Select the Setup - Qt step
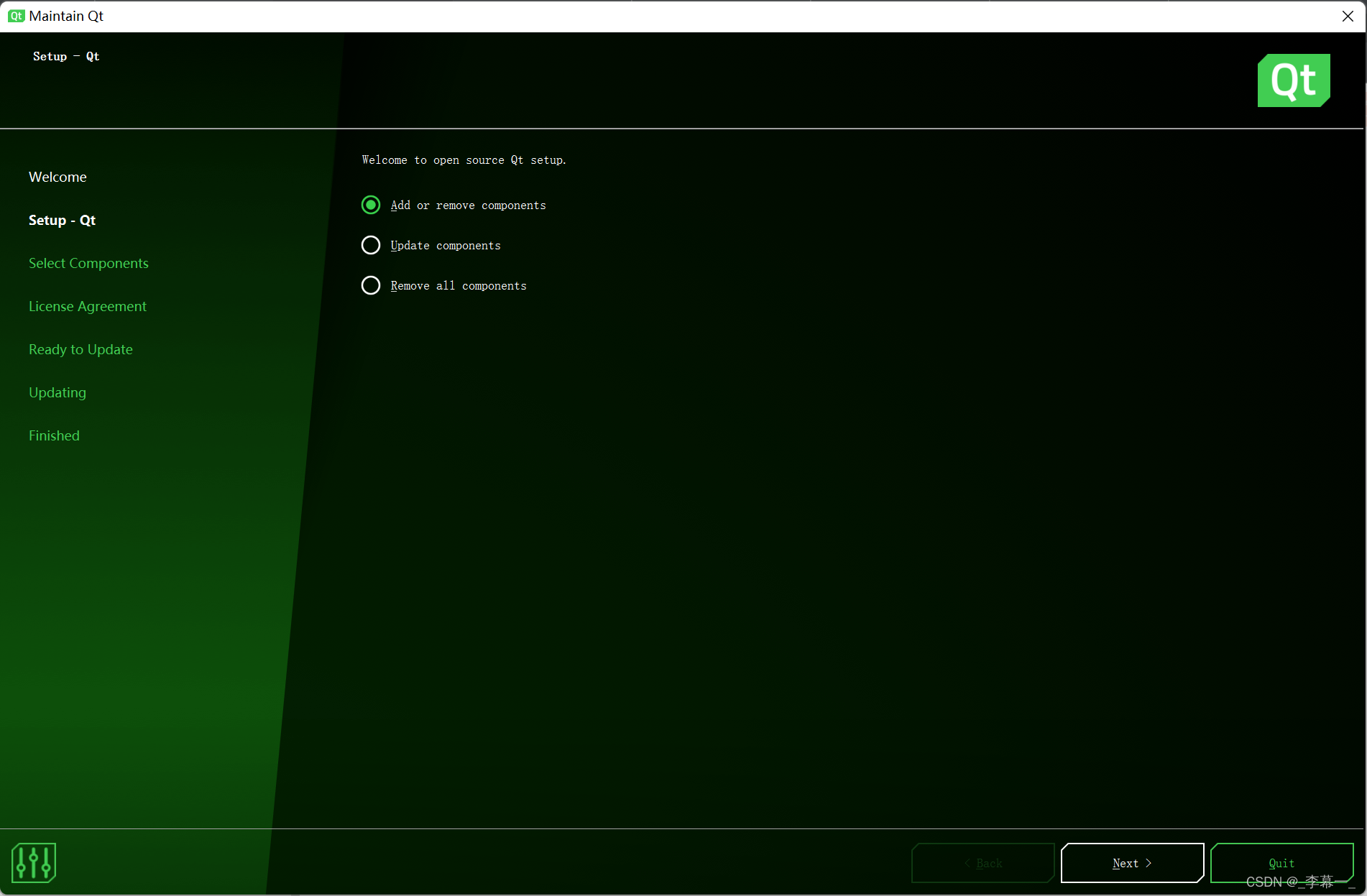 [62, 220]
